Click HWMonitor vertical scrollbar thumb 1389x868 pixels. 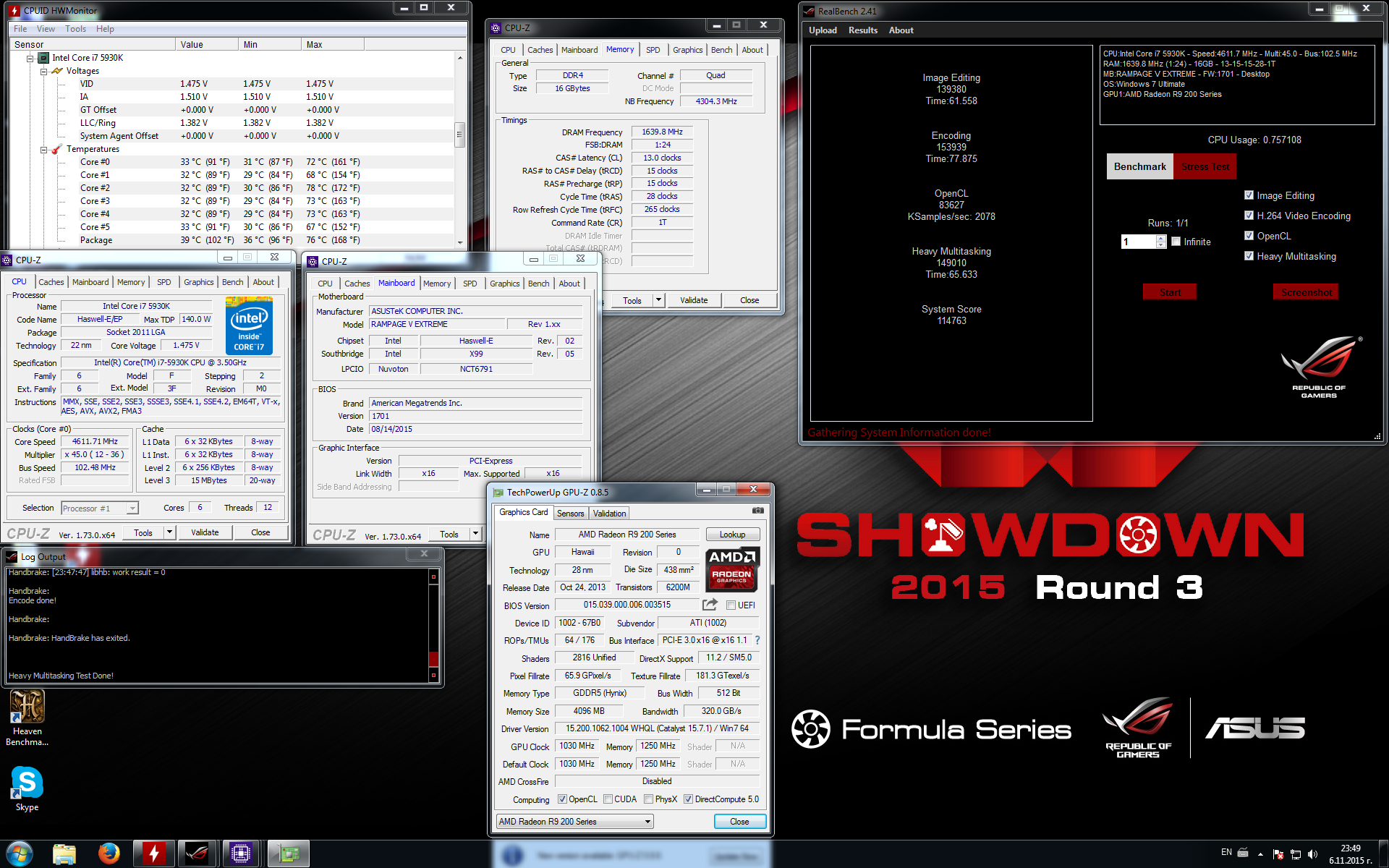(459, 135)
